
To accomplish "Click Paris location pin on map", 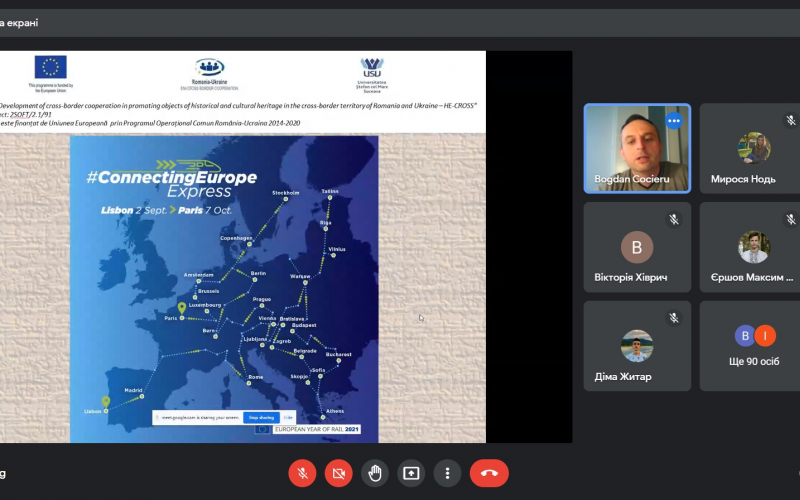I will [182, 308].
